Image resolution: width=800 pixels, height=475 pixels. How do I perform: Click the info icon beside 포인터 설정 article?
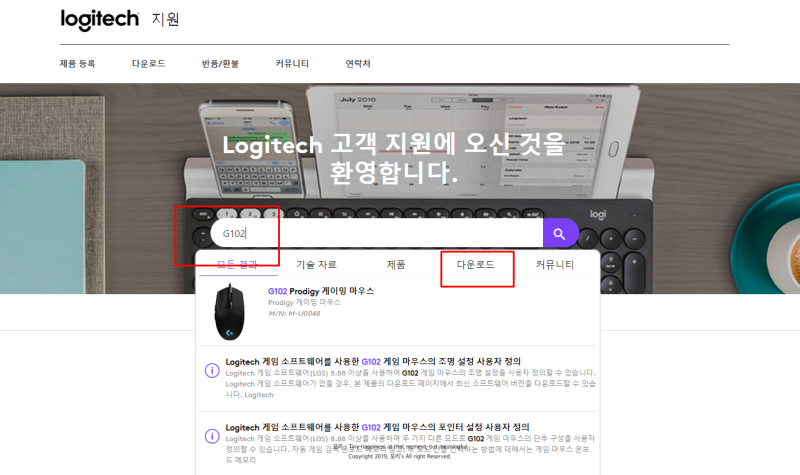(212, 436)
